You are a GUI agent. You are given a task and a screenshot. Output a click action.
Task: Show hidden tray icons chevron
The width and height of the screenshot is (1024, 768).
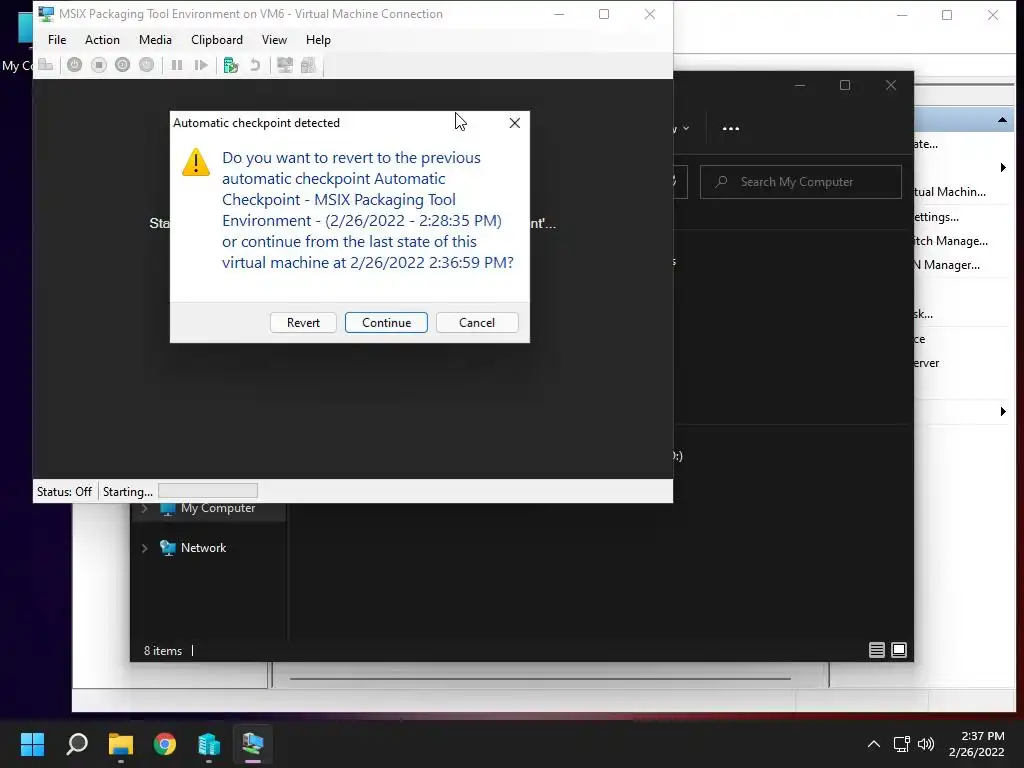pyautogui.click(x=874, y=744)
